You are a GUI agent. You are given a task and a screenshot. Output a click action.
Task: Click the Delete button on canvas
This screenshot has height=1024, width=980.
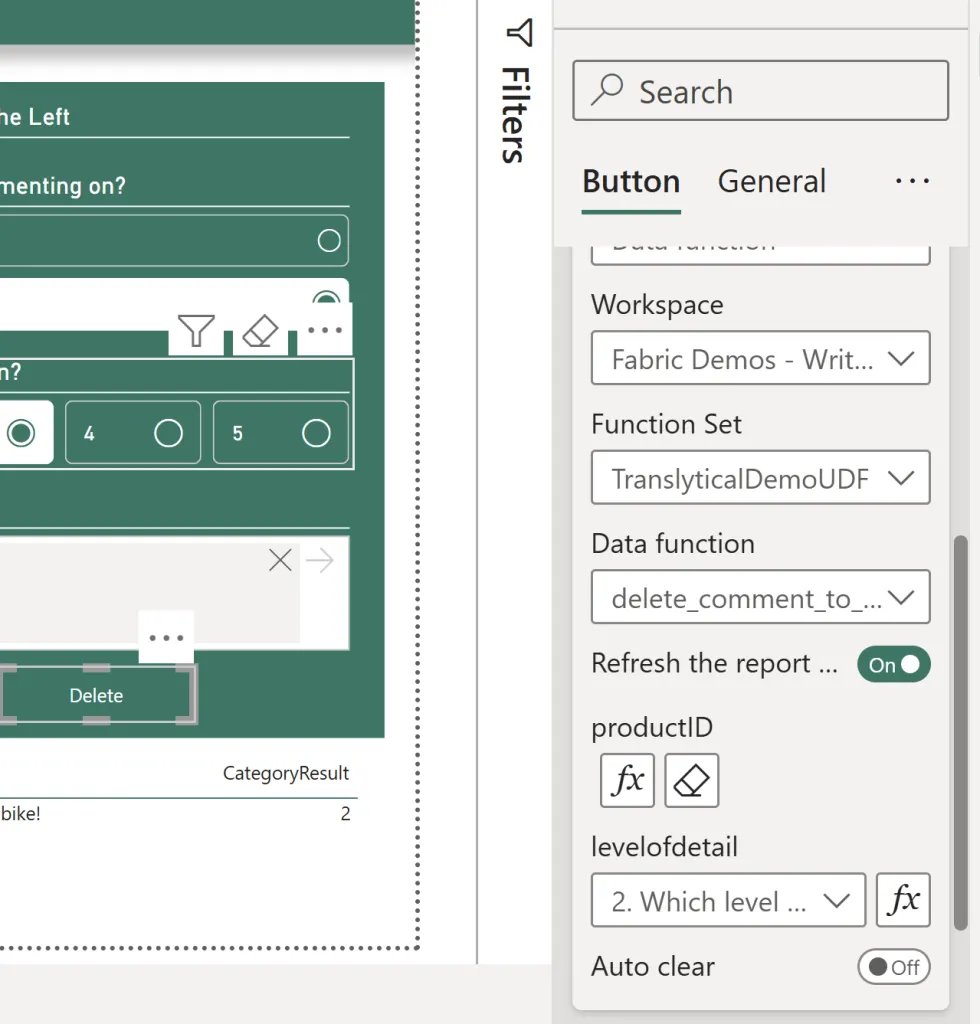[97, 696]
